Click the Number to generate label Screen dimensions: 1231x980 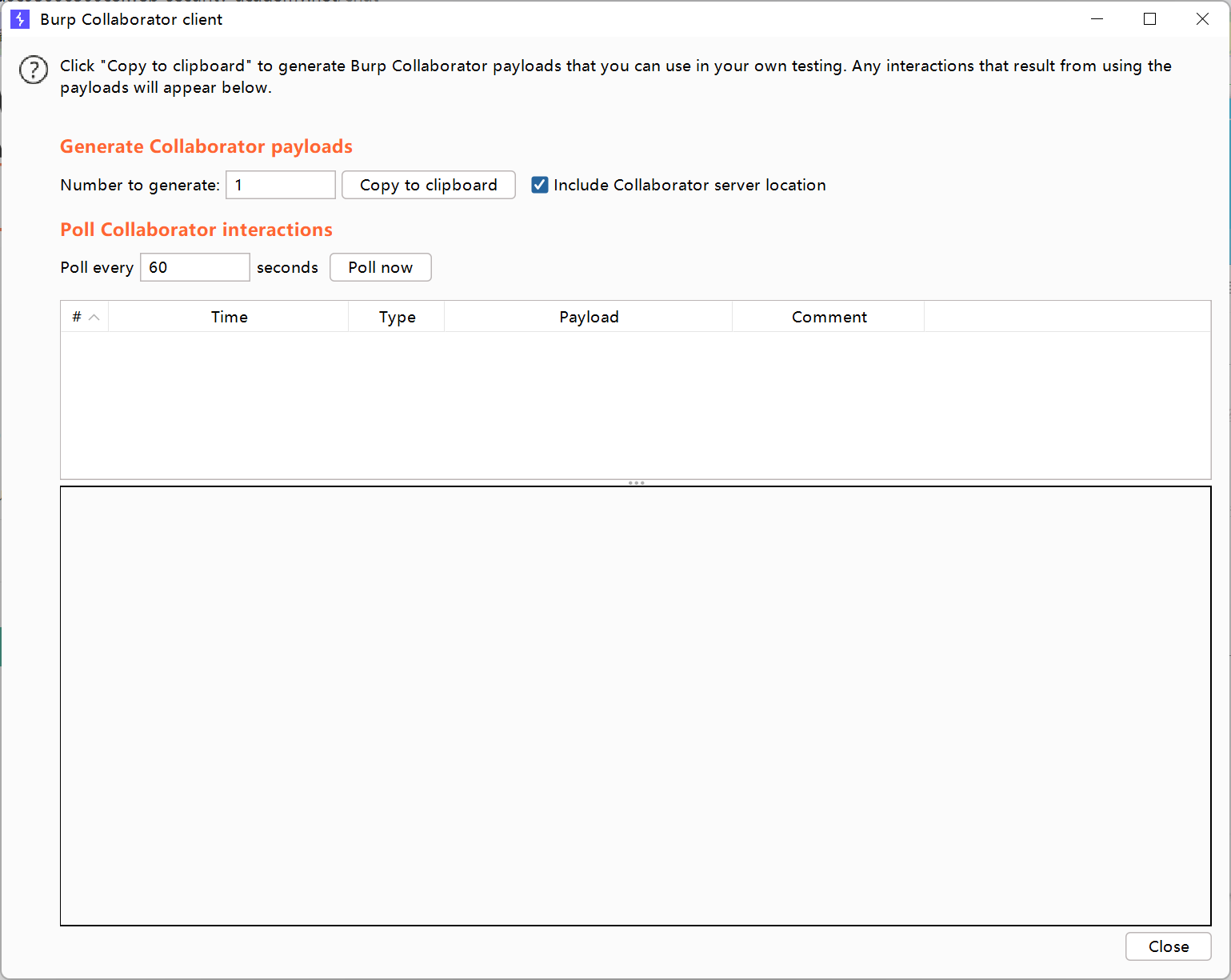[140, 185]
